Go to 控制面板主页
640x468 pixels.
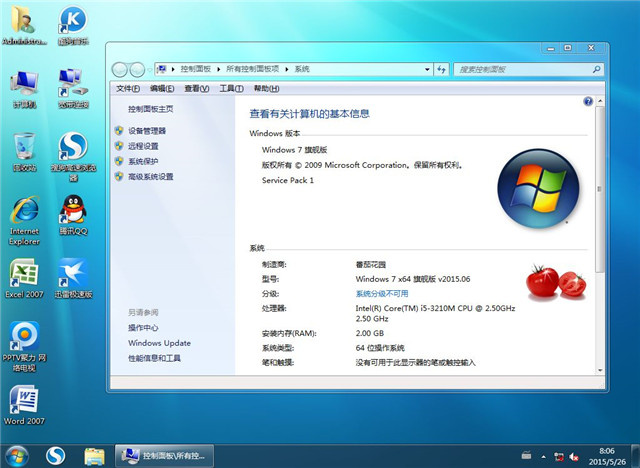point(151,109)
